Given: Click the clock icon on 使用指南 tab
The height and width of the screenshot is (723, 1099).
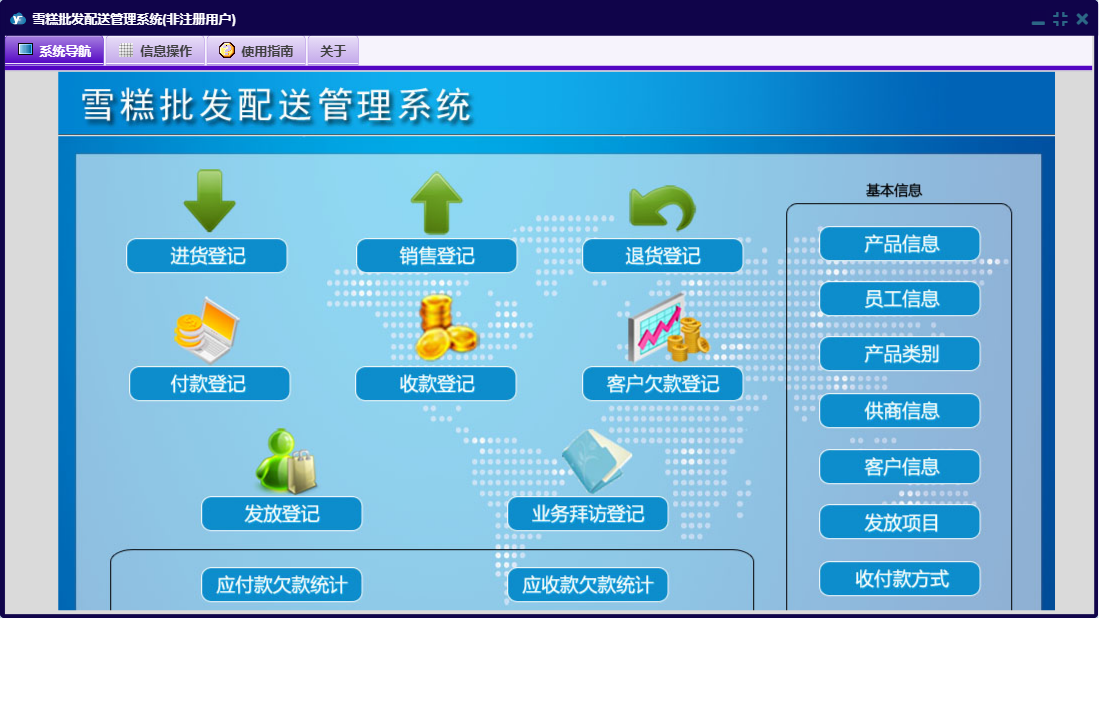Looking at the screenshot, I should [x=226, y=50].
